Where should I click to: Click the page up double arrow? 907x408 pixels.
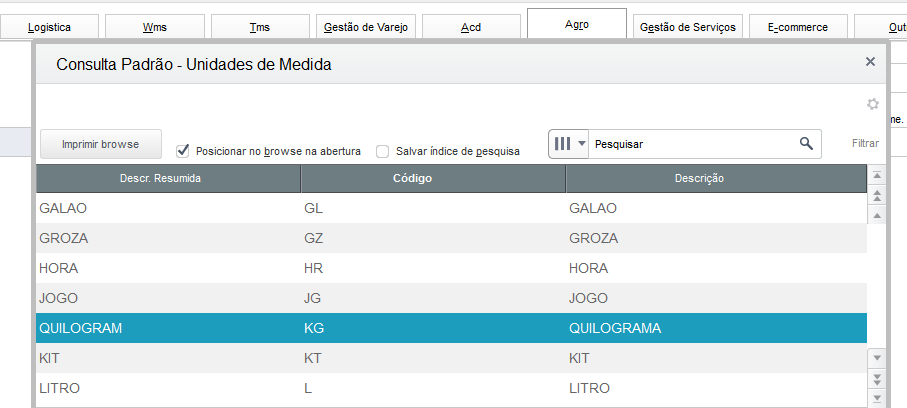(x=877, y=195)
